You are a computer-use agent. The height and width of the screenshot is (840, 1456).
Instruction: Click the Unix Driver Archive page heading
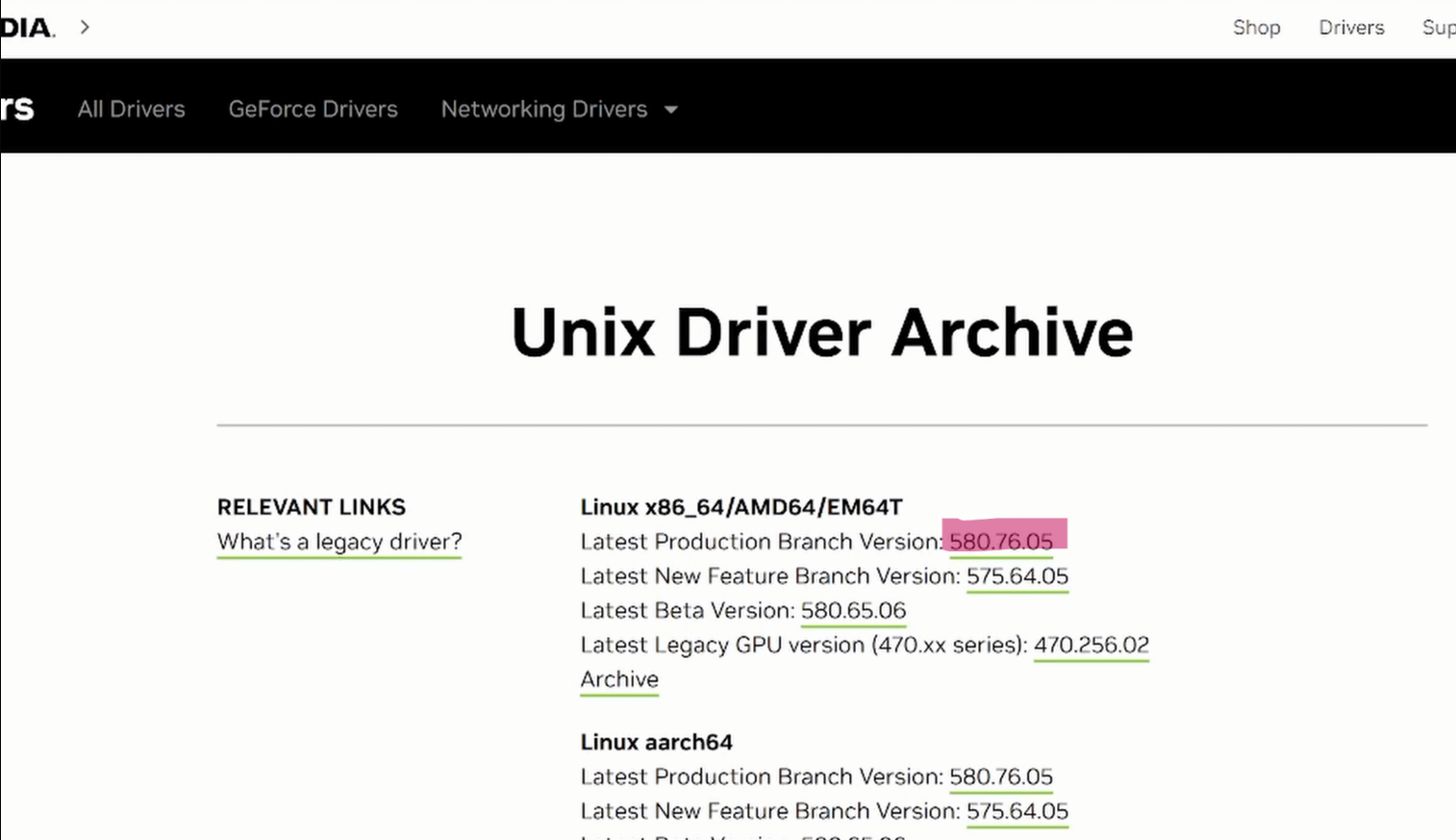821,333
